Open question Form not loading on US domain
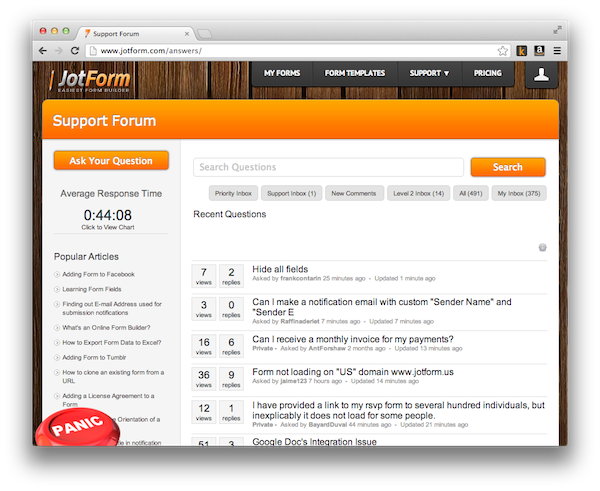Screen dimensions: 600x491 (353, 372)
